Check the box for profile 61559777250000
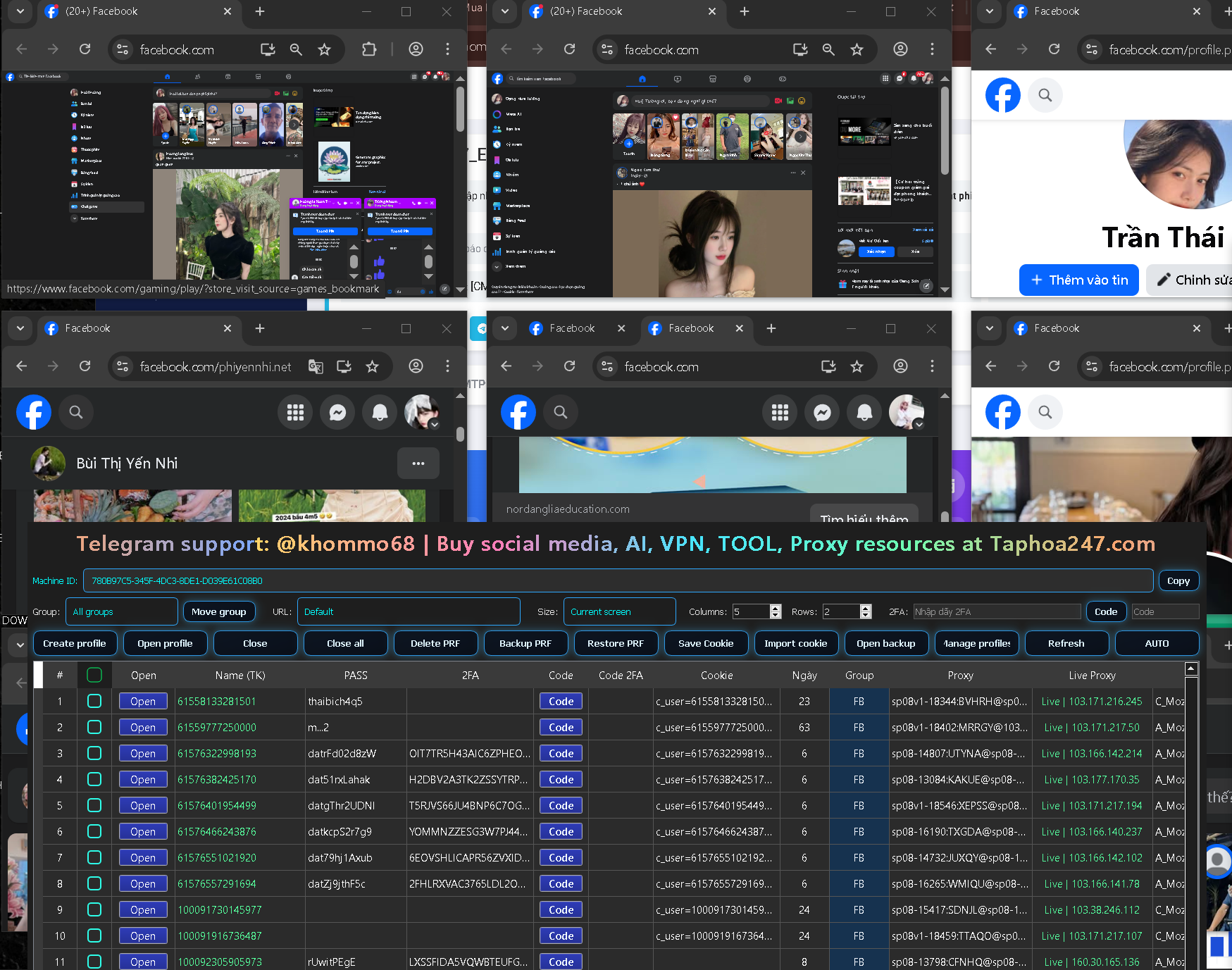This screenshot has height=970, width=1232. point(94,728)
